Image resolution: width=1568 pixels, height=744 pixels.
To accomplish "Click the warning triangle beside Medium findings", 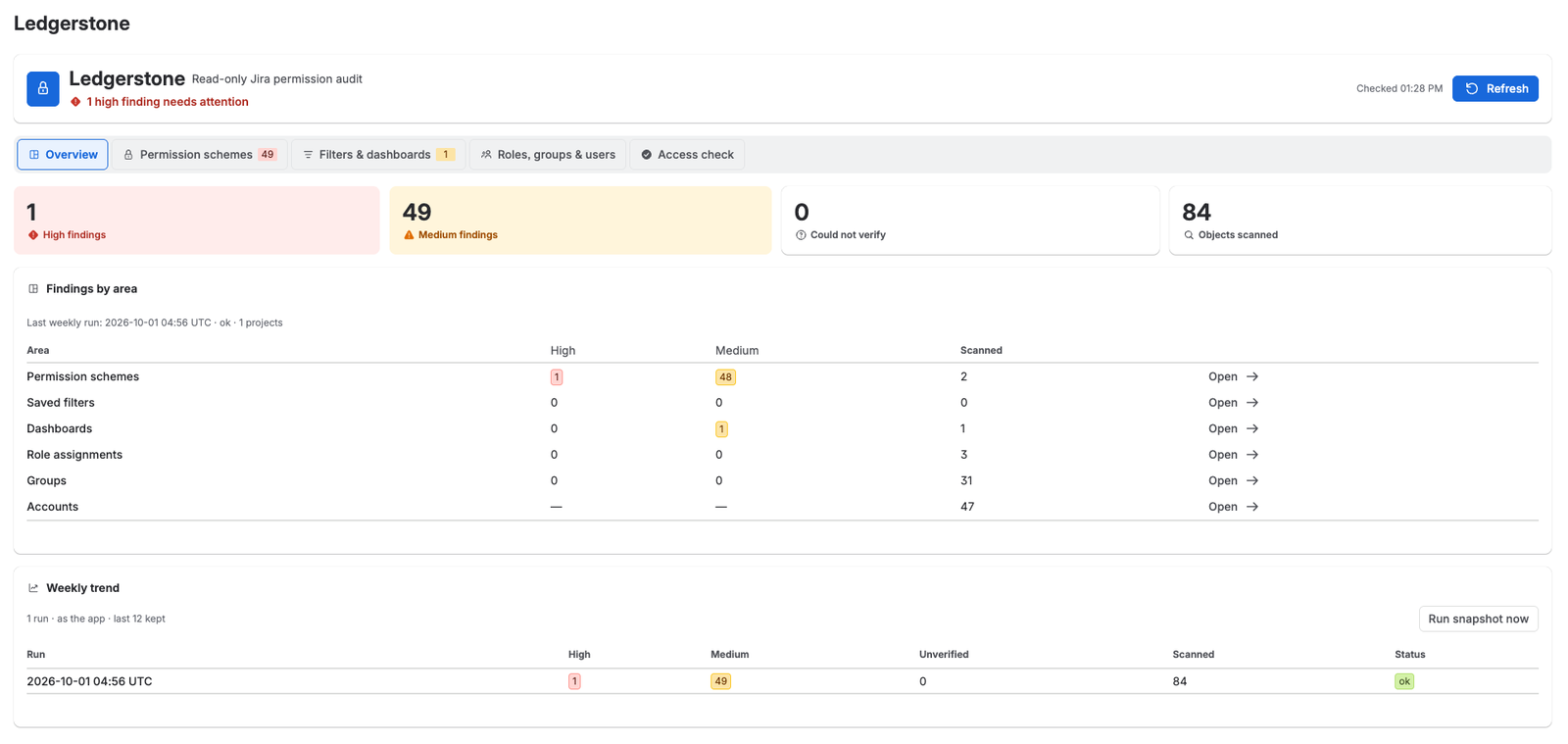I will [x=409, y=235].
